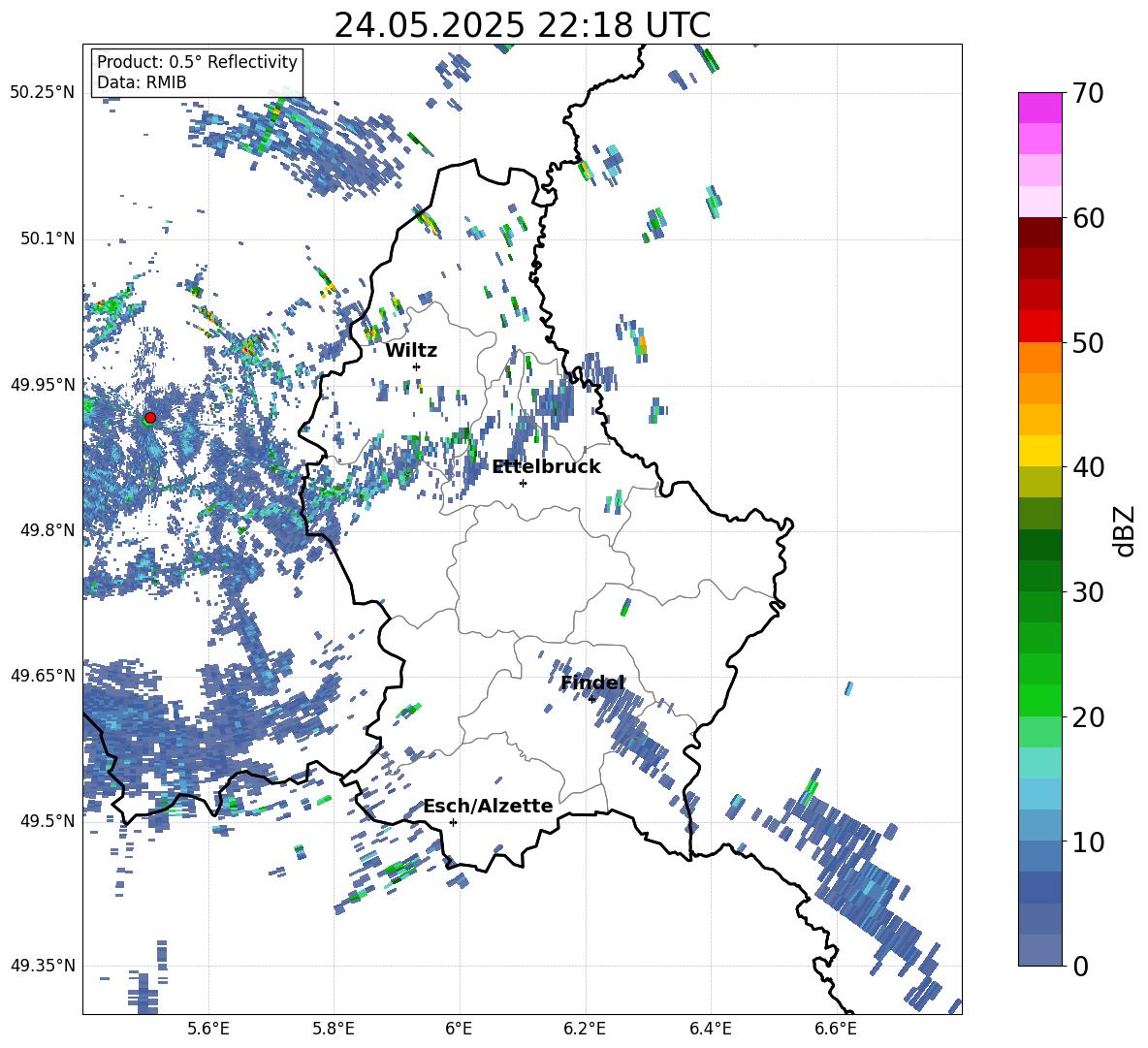Click the cross marker at Ettelbruck
Image resolution: width=1148 pixels, height=1048 pixels.
pos(523,483)
